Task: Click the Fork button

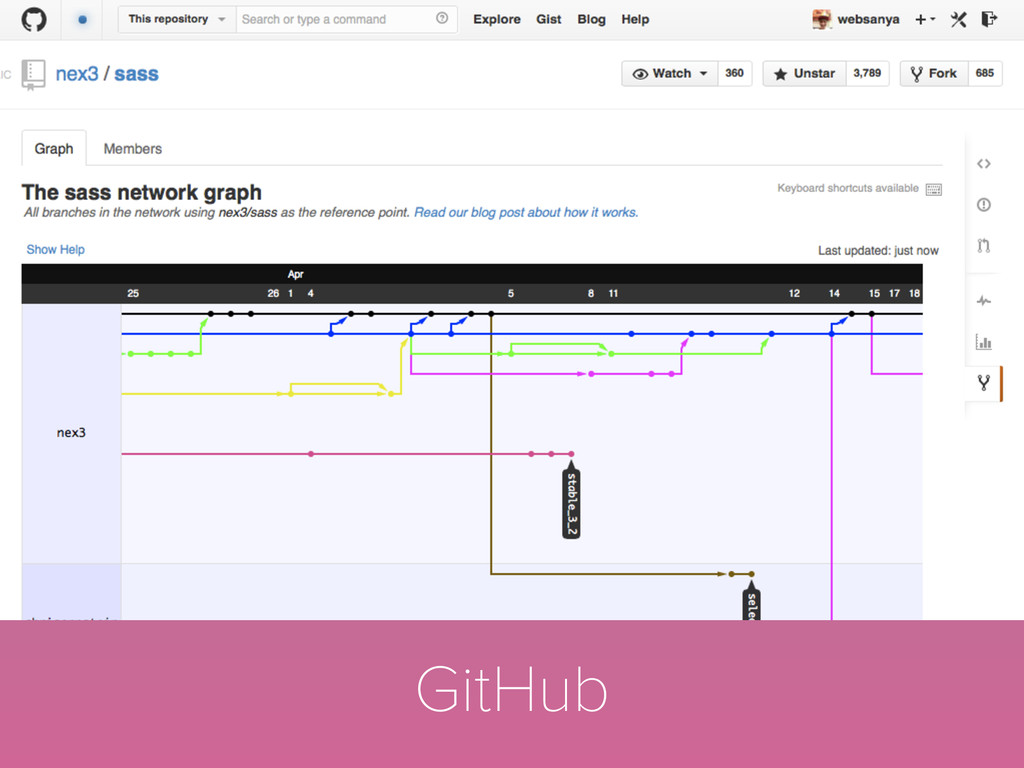Action: (x=933, y=73)
